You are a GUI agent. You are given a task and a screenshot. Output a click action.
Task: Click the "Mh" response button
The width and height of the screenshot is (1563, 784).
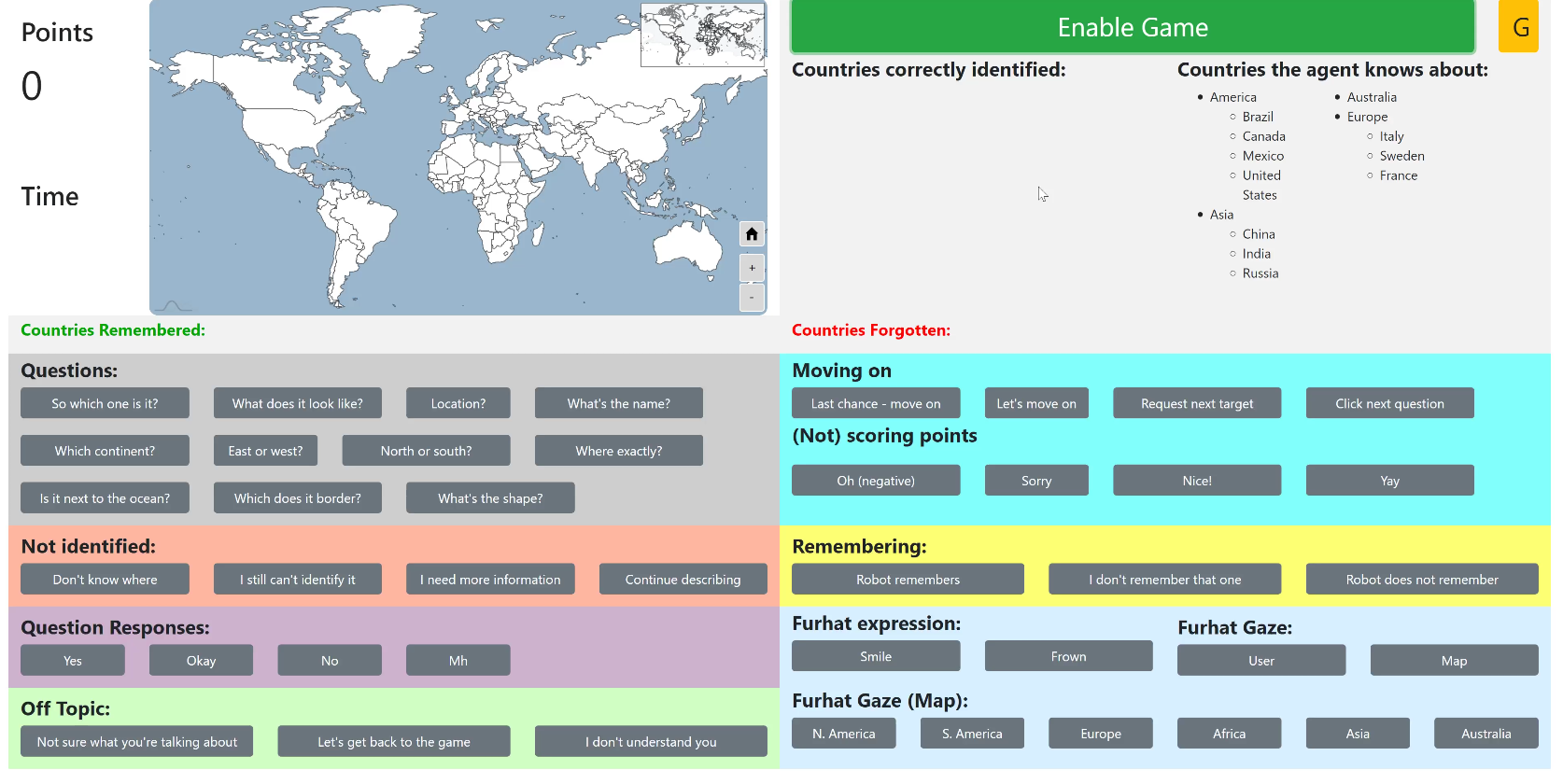point(458,661)
